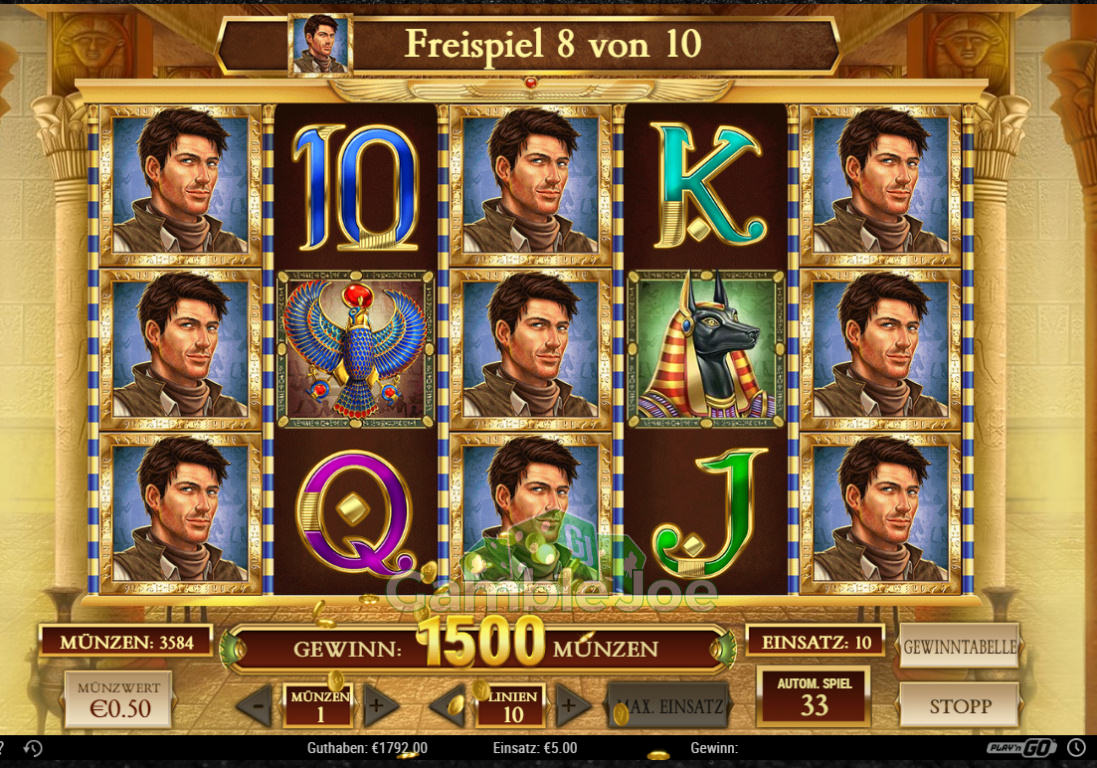The image size is (1097, 768).
Task: Open the Gewinntabelle paytable
Action: tap(959, 646)
